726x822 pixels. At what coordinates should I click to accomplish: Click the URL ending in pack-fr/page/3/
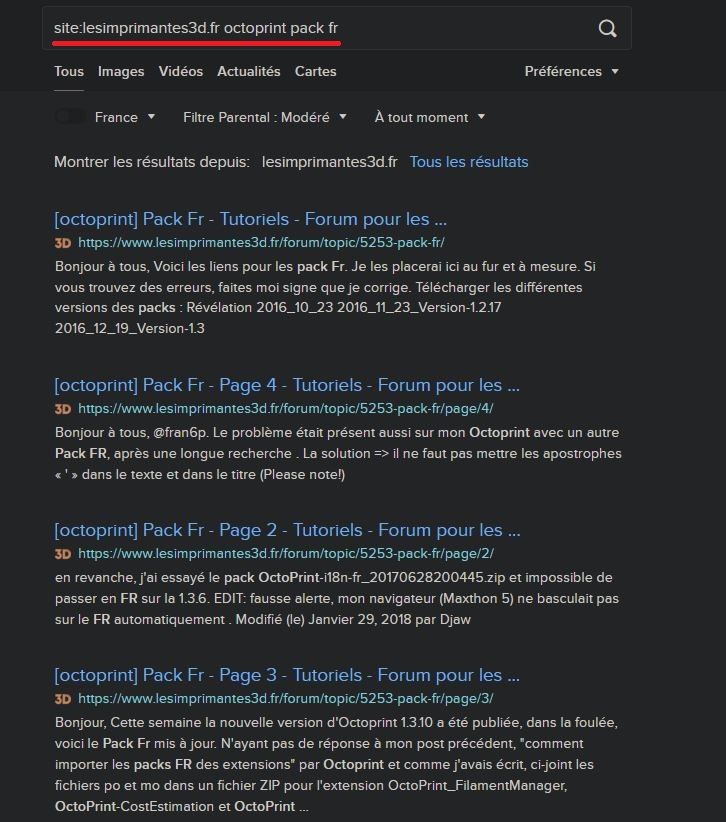[x=286, y=698]
